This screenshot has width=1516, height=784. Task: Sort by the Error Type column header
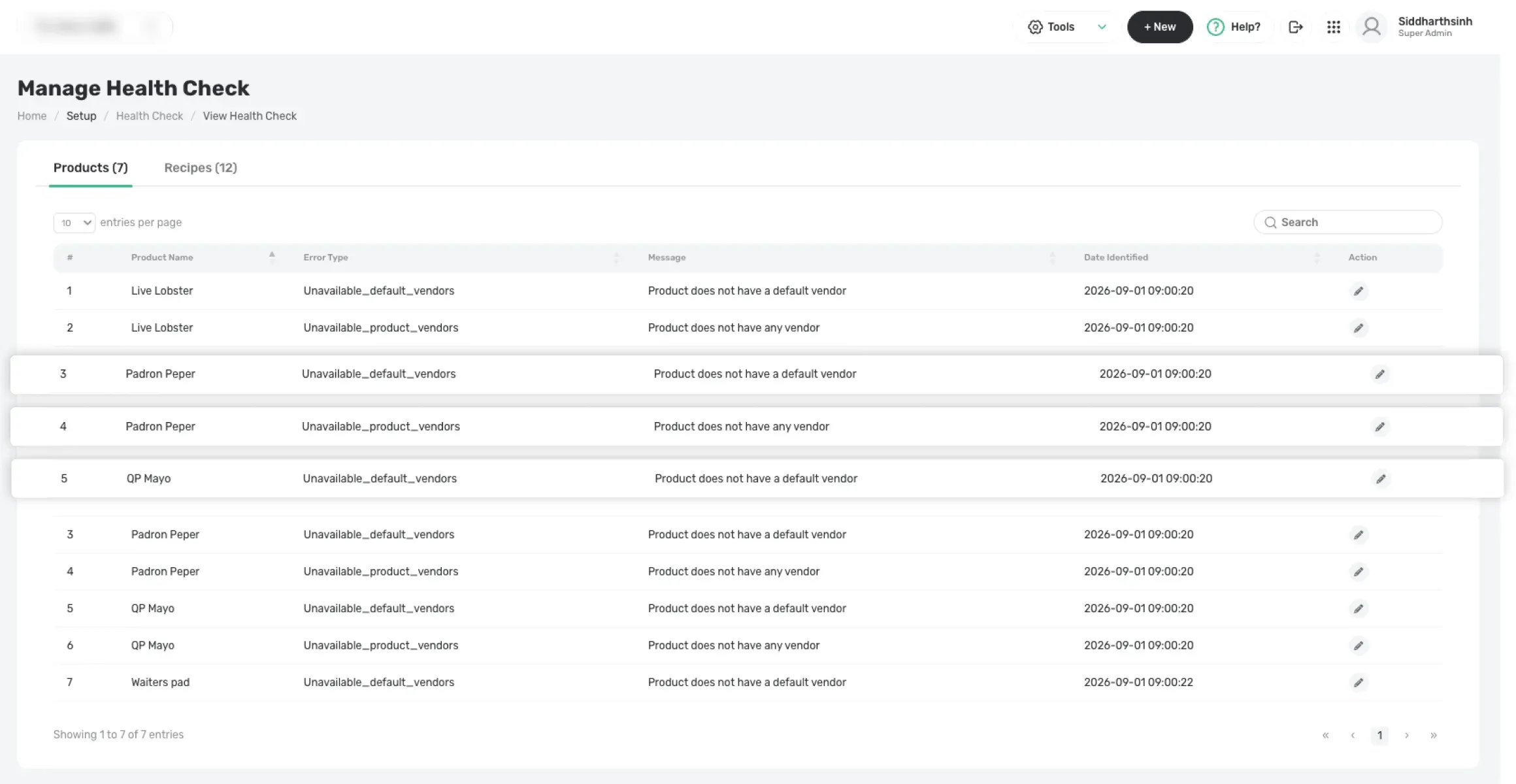[325, 257]
